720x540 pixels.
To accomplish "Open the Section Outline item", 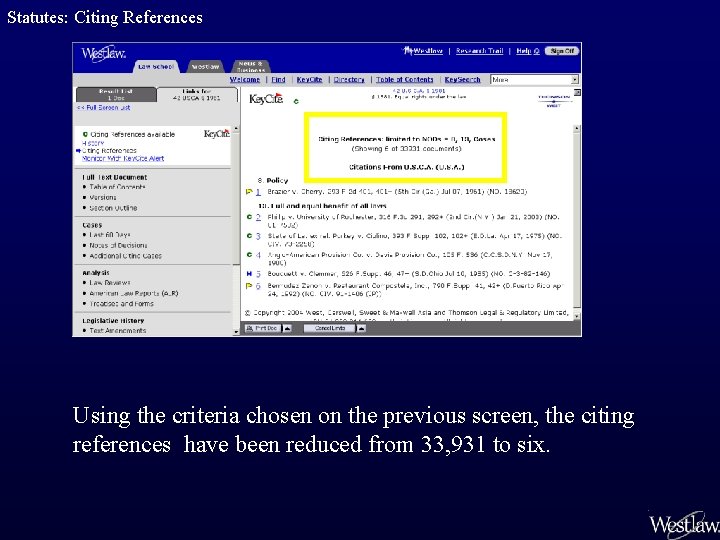I will click(x=113, y=208).
